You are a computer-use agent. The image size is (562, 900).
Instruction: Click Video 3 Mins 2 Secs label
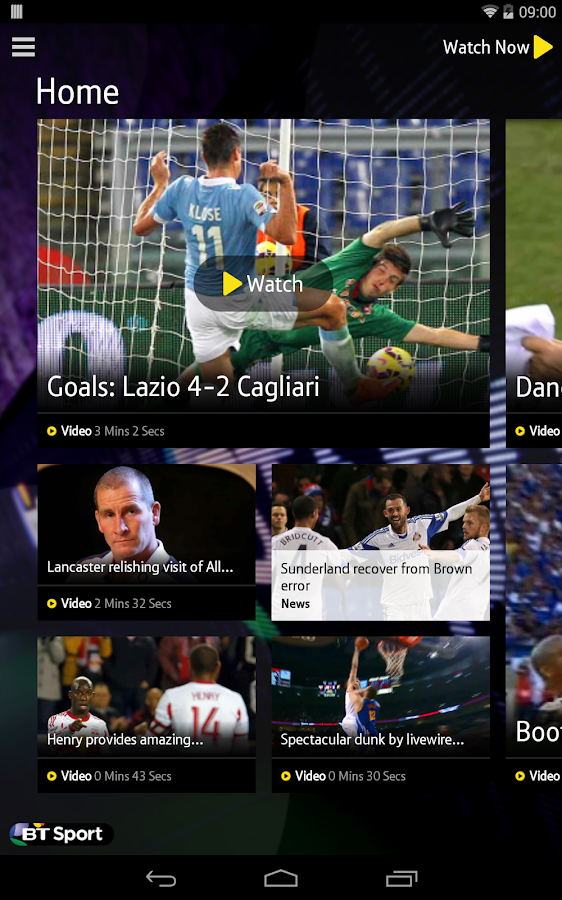(106, 431)
